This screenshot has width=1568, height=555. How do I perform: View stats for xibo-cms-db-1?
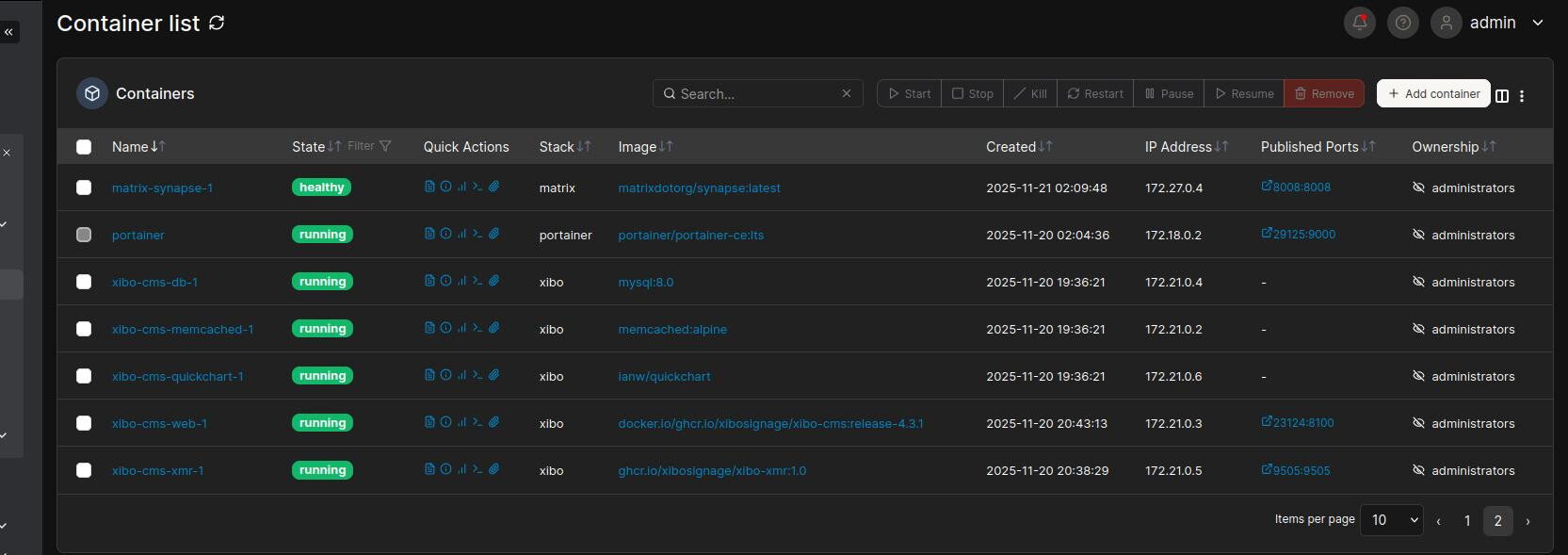(461, 281)
